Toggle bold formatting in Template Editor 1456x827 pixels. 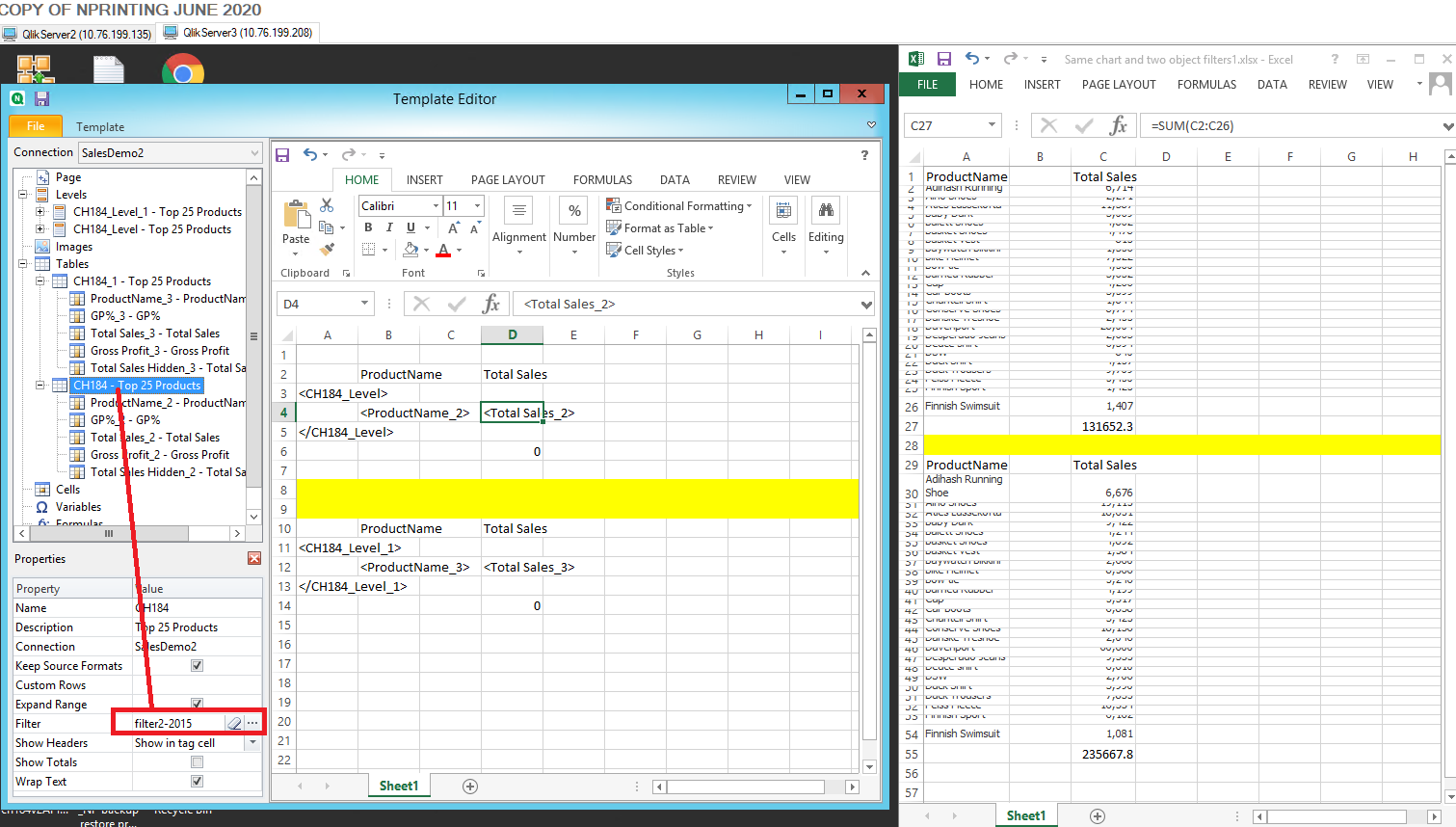coord(368,227)
